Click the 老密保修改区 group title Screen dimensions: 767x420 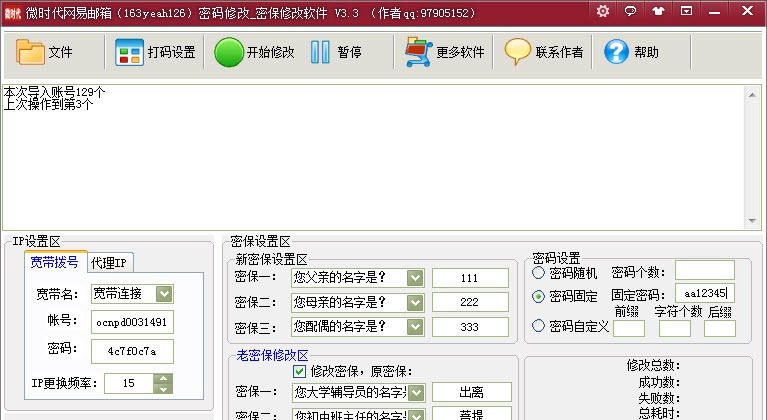pyautogui.click(x=272, y=355)
